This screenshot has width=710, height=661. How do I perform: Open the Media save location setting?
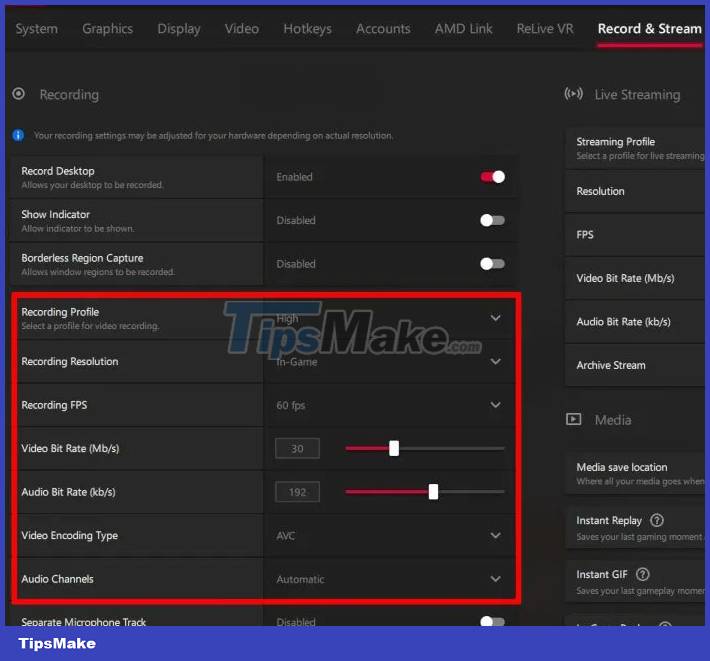(634, 474)
